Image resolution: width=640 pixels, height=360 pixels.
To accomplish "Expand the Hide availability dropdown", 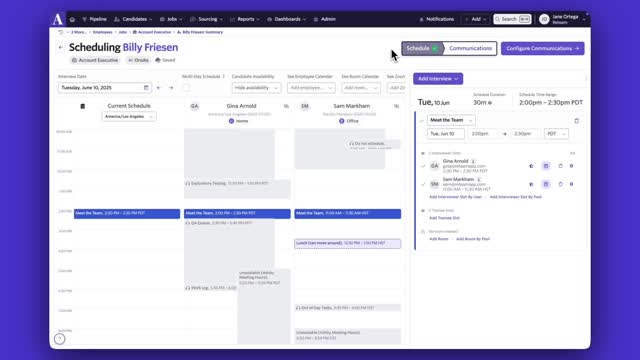I will pyautogui.click(x=256, y=88).
